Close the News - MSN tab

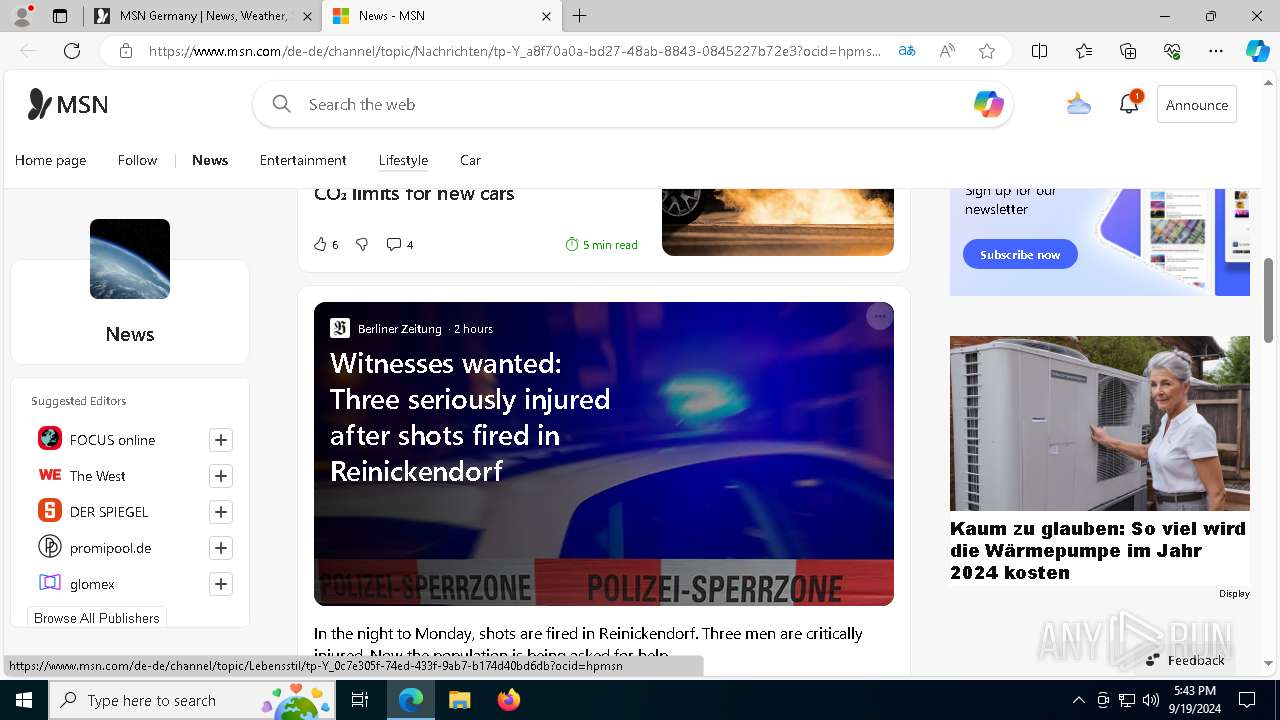[546, 16]
